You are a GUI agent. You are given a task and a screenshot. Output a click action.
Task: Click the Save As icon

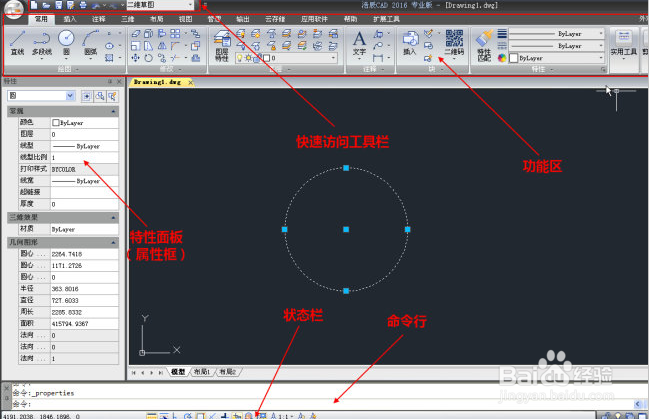click(70, 5)
